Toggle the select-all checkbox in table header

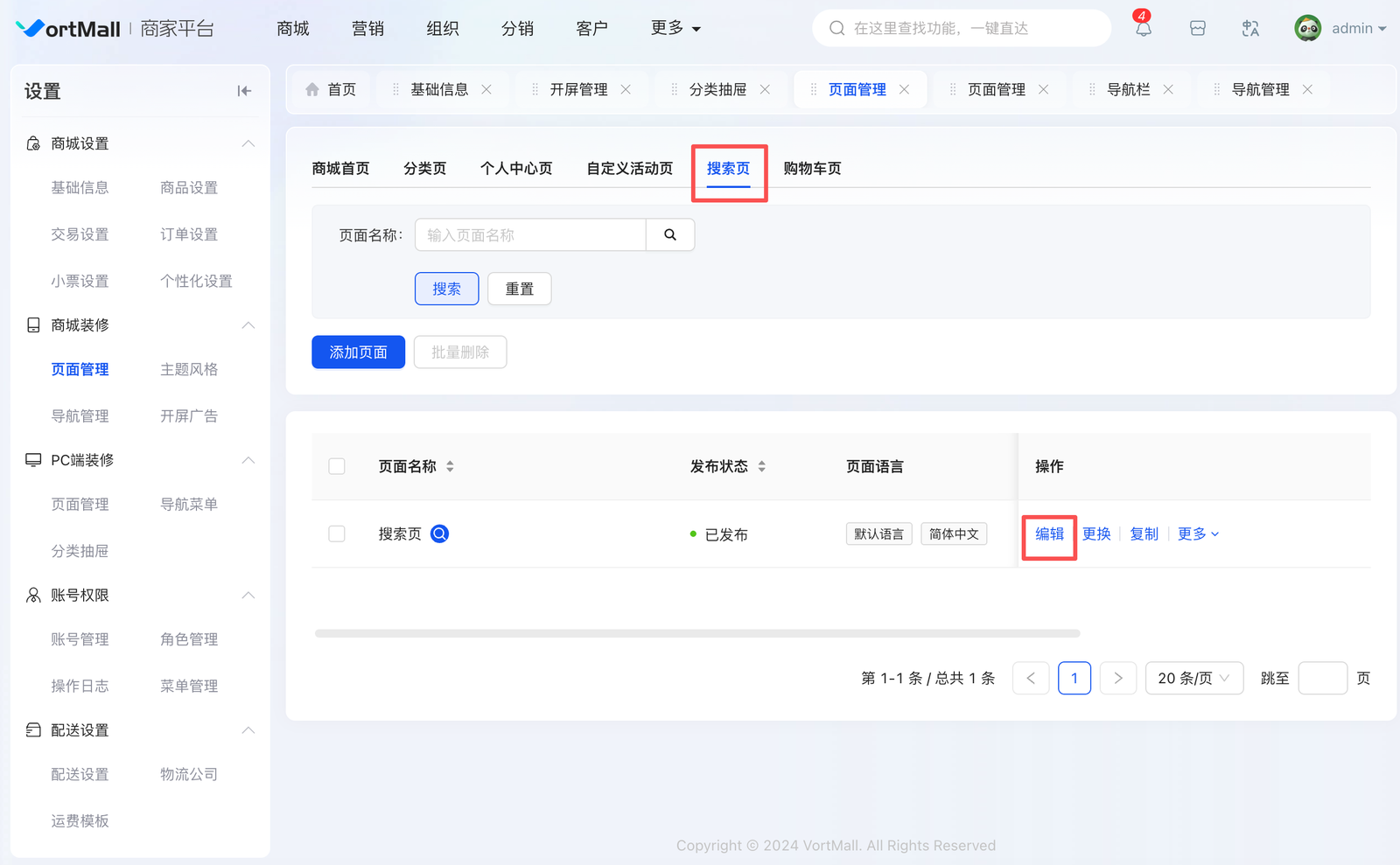coord(337,466)
